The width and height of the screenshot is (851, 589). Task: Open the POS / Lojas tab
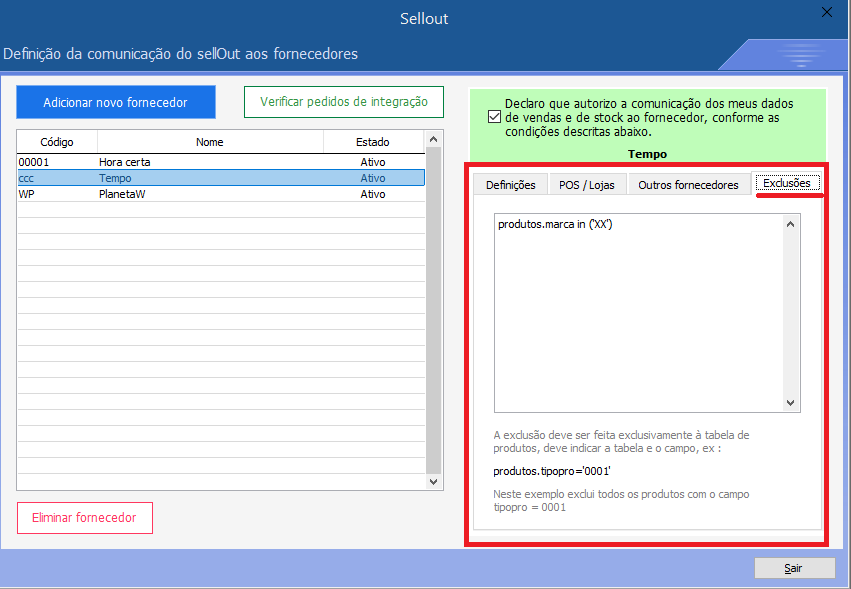(587, 185)
